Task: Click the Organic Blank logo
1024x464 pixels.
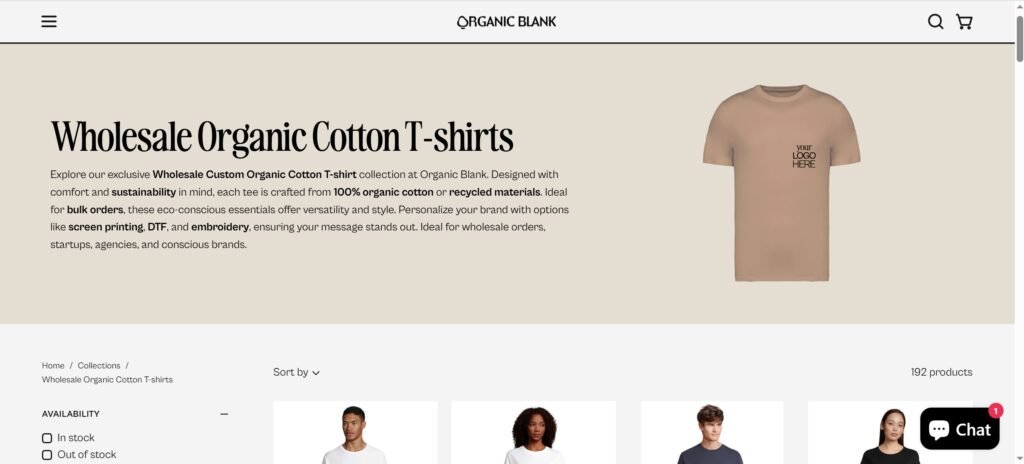Action: (x=507, y=22)
